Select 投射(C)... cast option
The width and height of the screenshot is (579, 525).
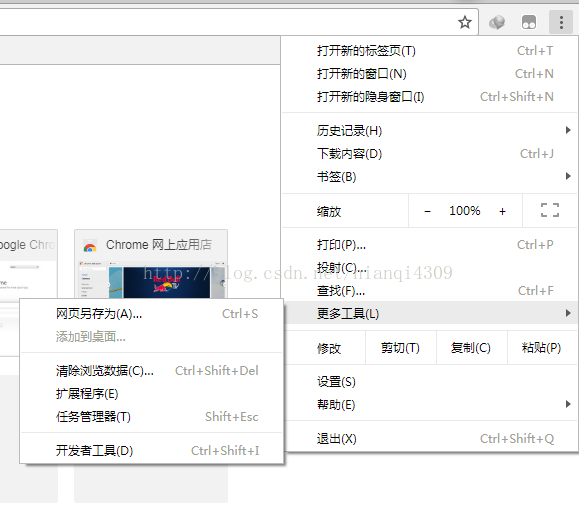click(x=430, y=268)
